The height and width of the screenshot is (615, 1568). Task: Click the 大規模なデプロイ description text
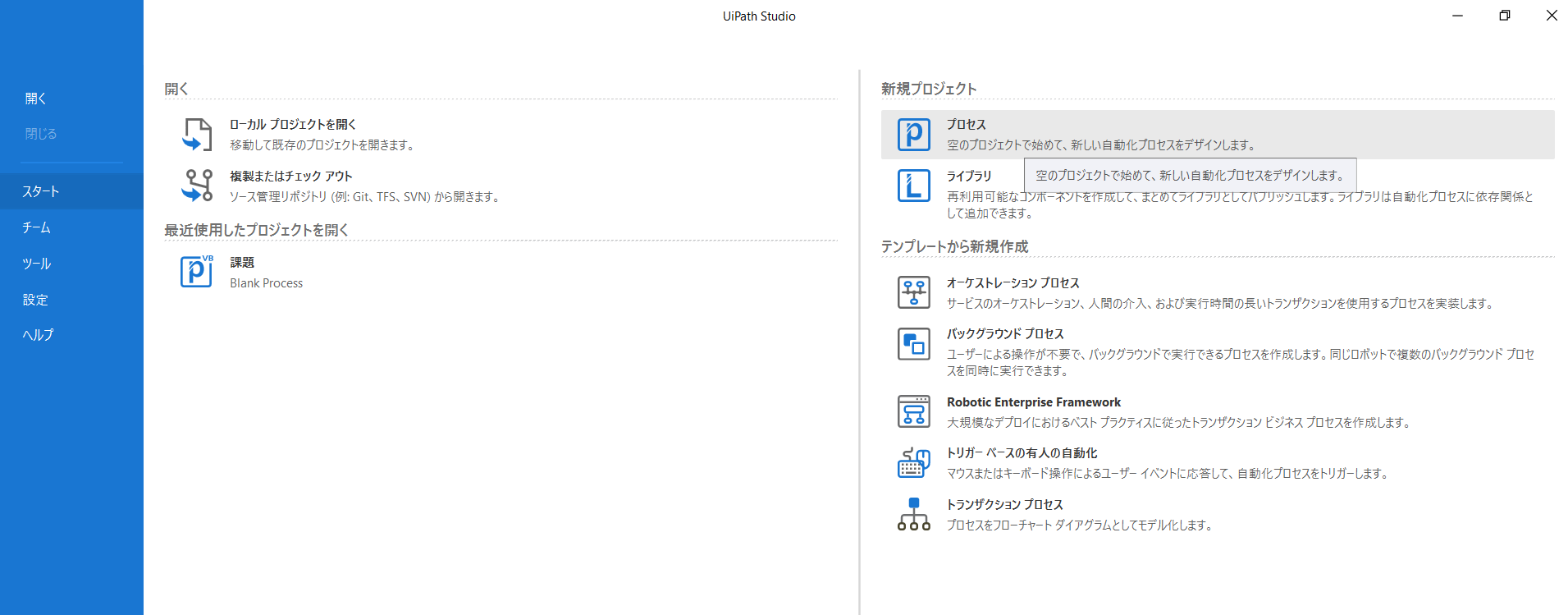pyautogui.click(x=1180, y=423)
